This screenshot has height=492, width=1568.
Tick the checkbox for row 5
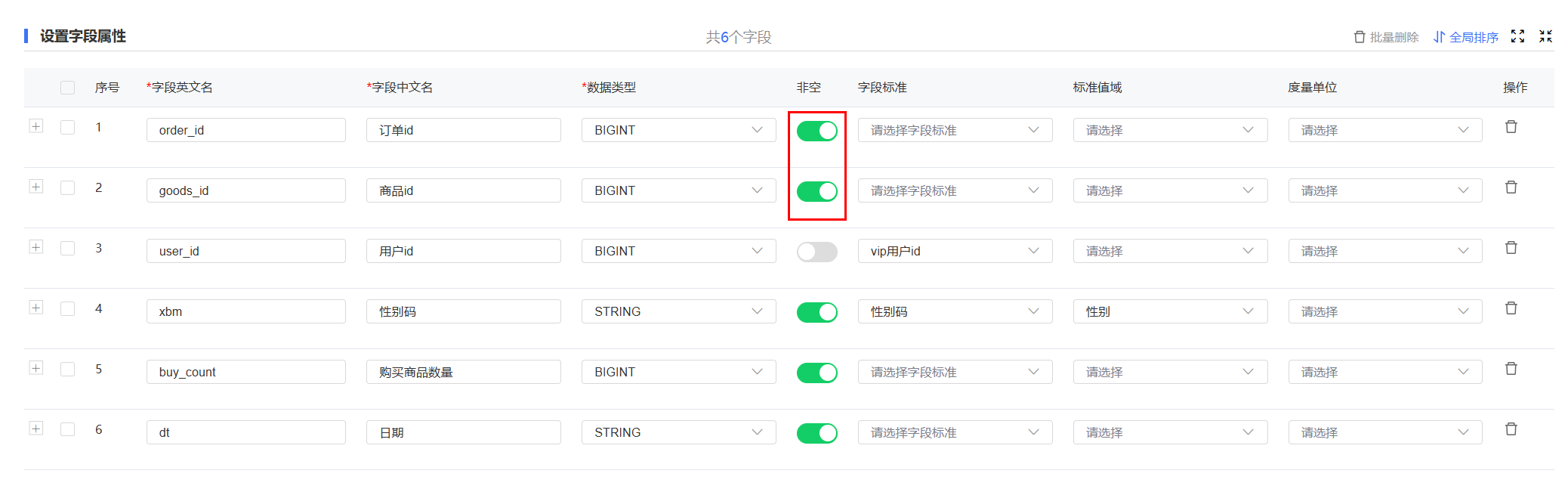68,369
